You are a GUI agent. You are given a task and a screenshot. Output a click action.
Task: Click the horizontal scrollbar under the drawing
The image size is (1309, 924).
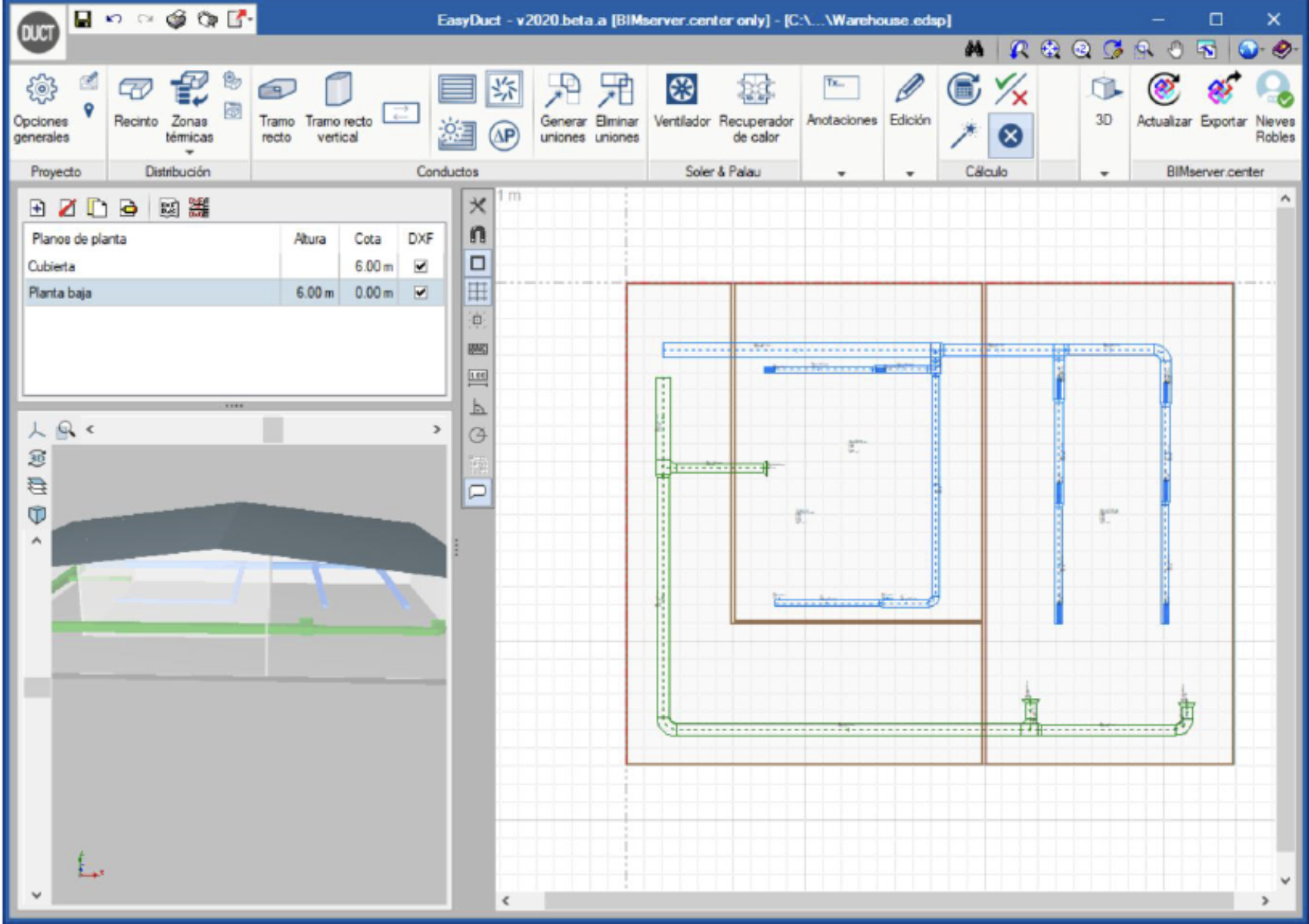coord(884,900)
